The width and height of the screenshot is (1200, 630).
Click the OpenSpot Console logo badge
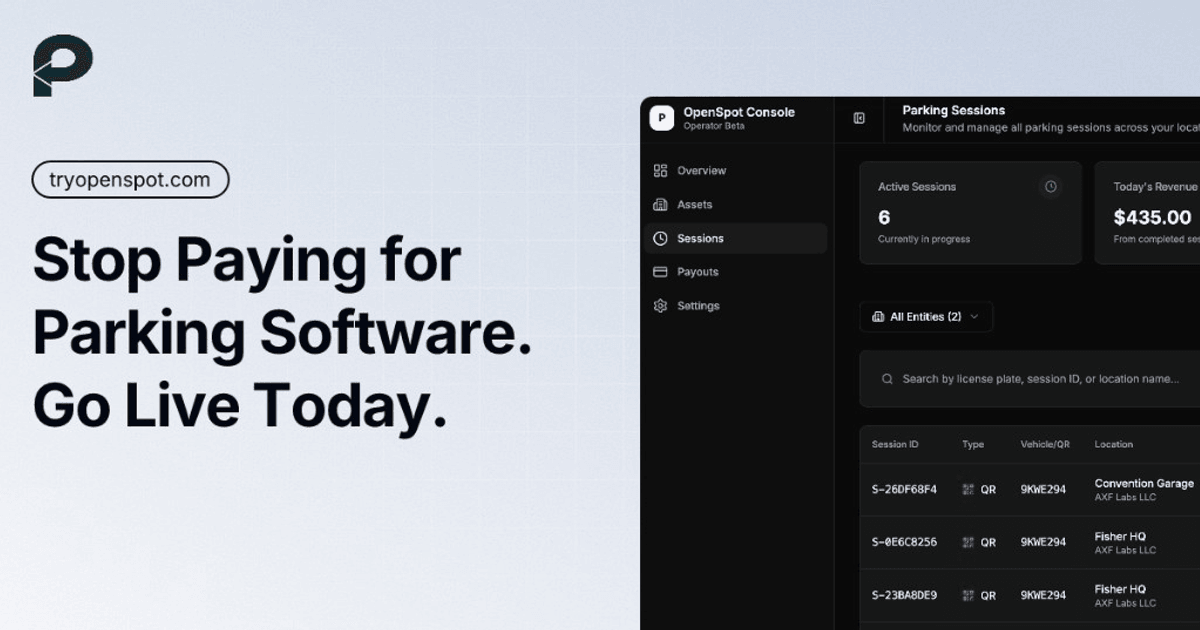point(661,118)
